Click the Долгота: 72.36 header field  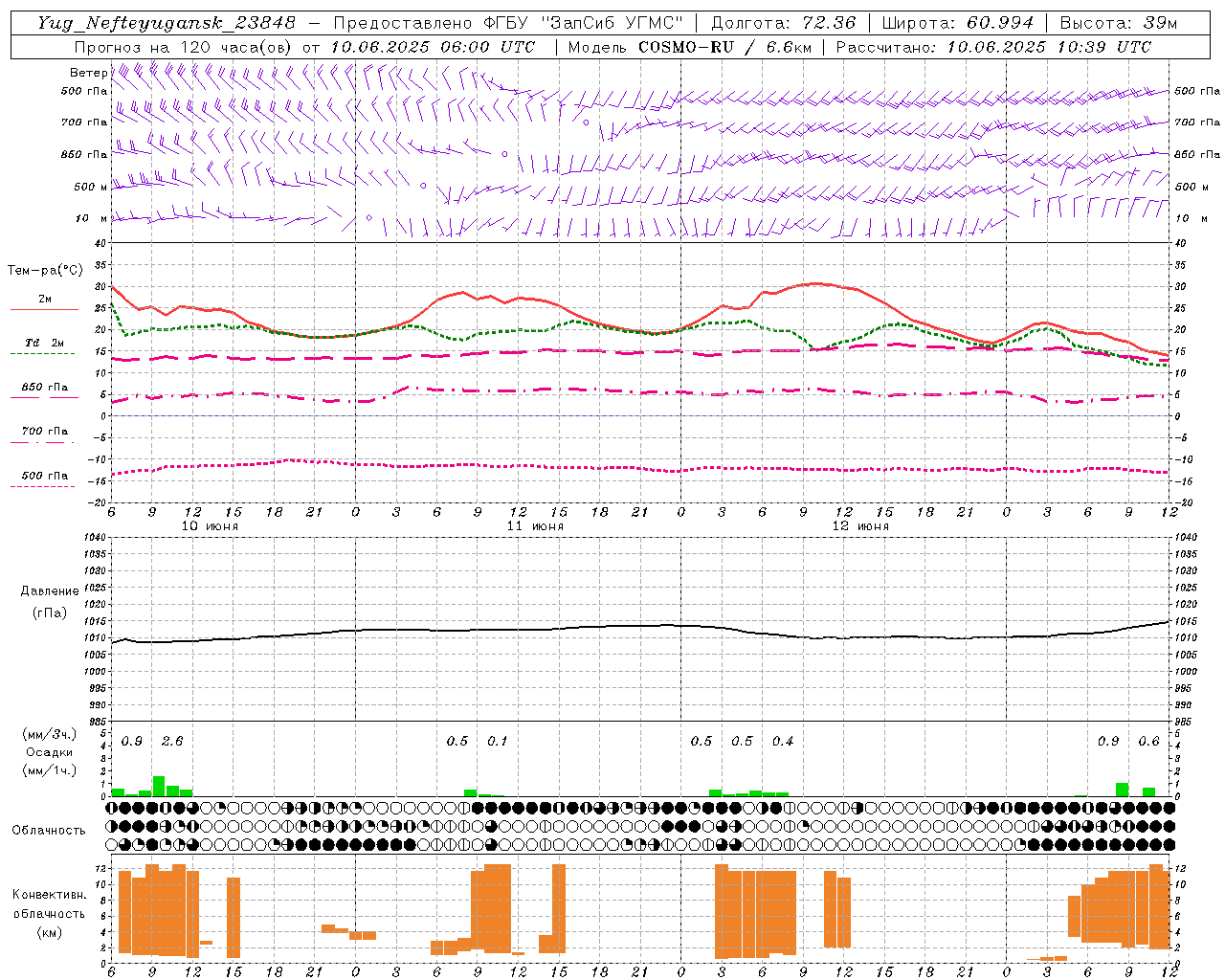tap(783, 23)
